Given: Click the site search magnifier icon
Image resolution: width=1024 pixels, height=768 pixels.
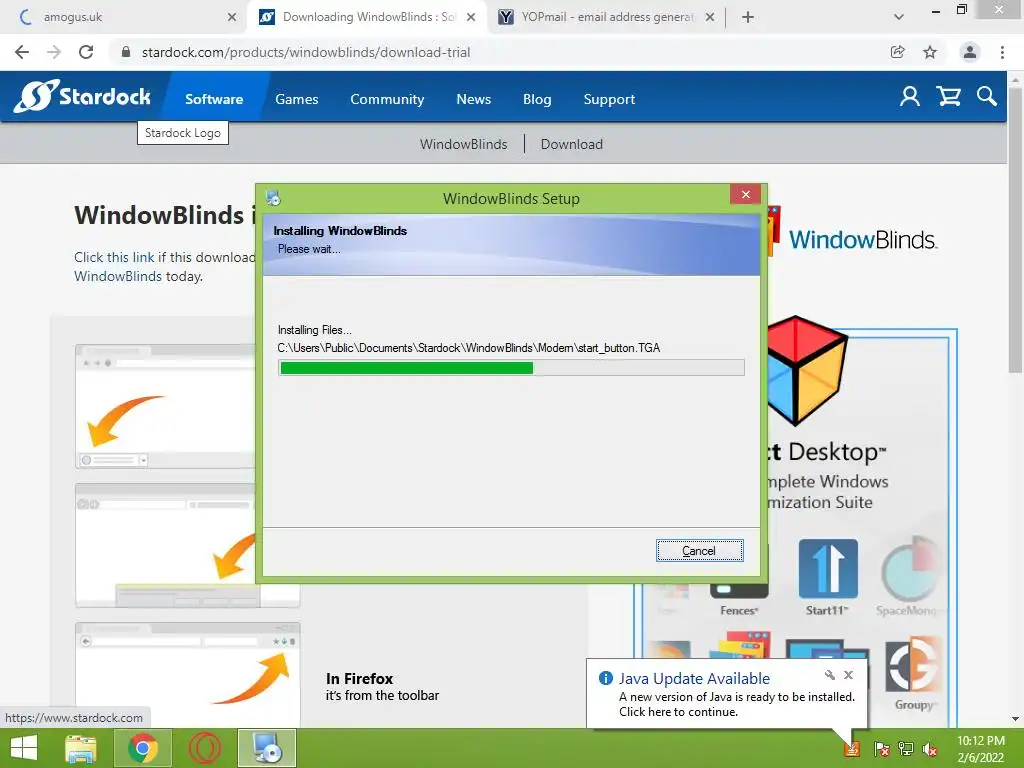Looking at the screenshot, I should pyautogui.click(x=986, y=97).
